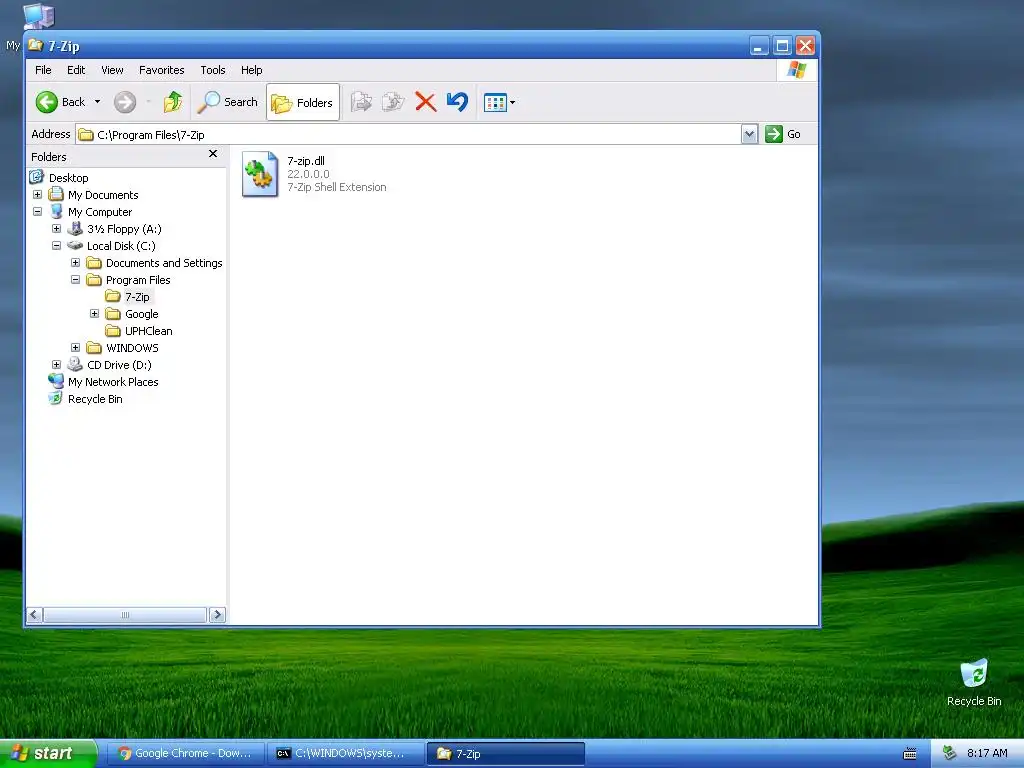The image size is (1024, 768).
Task: Select 3½ Floppy (A:) drive
Action: tap(124, 229)
